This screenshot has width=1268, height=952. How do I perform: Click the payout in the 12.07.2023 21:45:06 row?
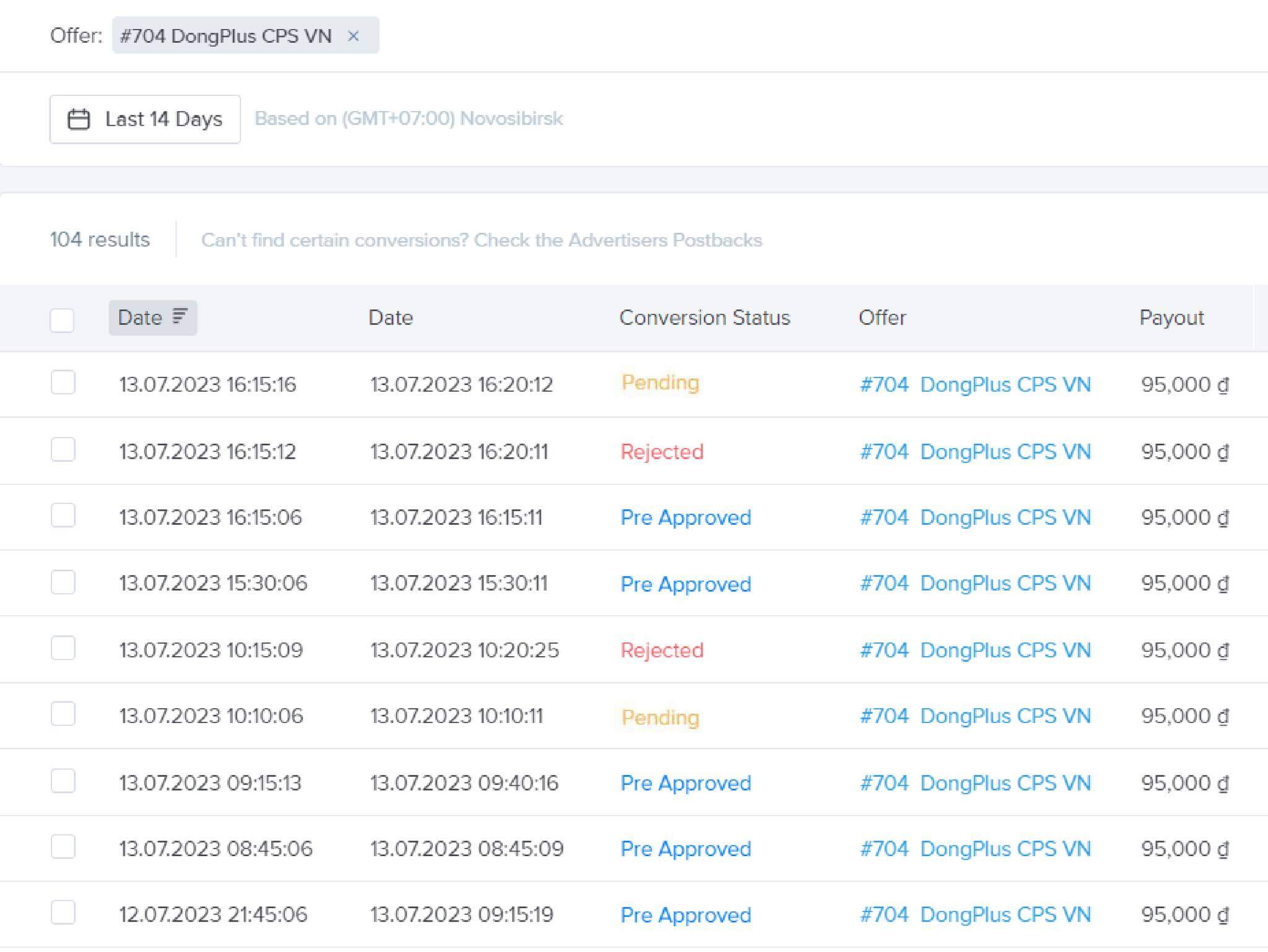1185,915
